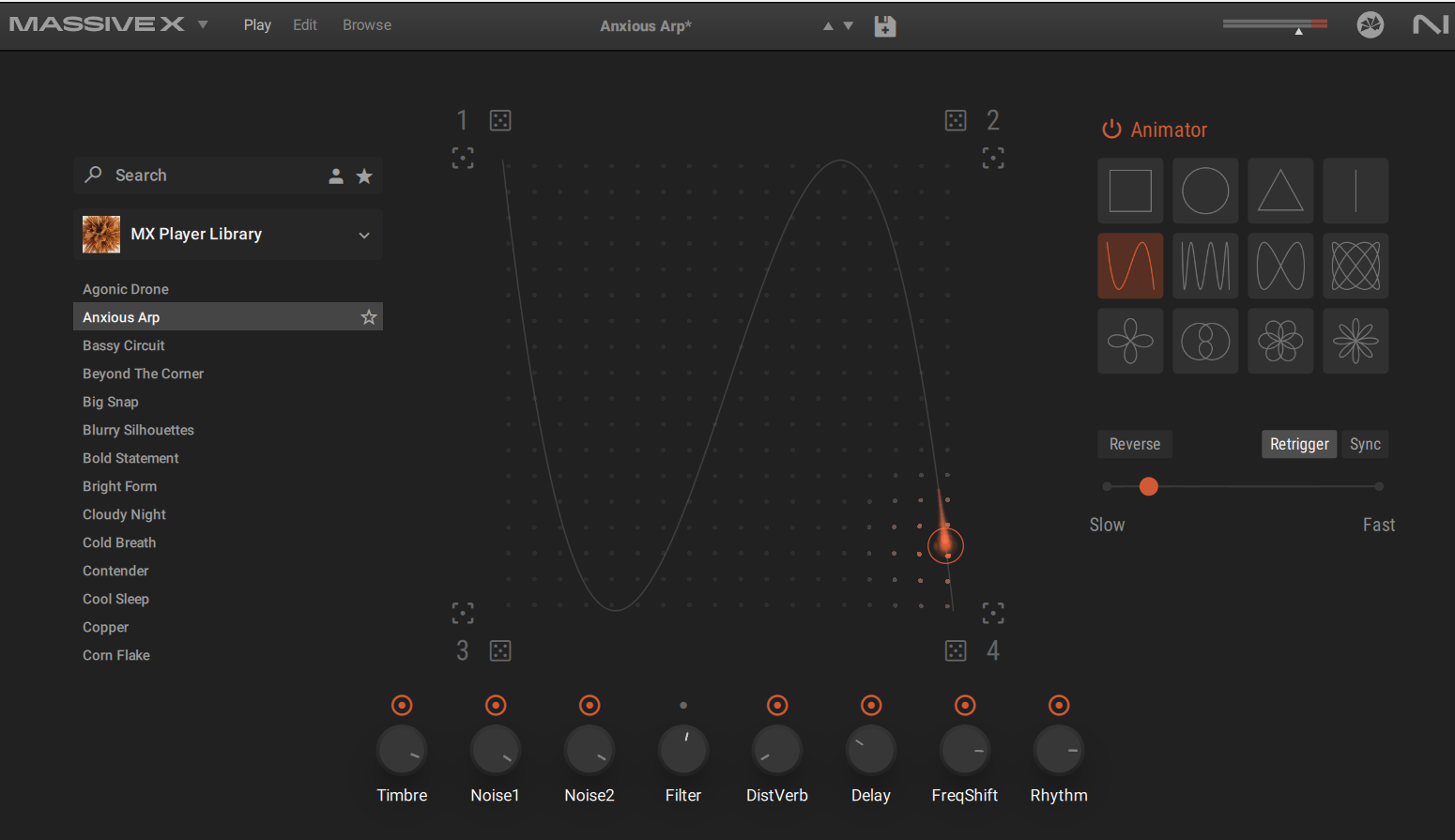This screenshot has height=840, width=1455.
Task: Load next preset with the down arrow
Action: 849,26
